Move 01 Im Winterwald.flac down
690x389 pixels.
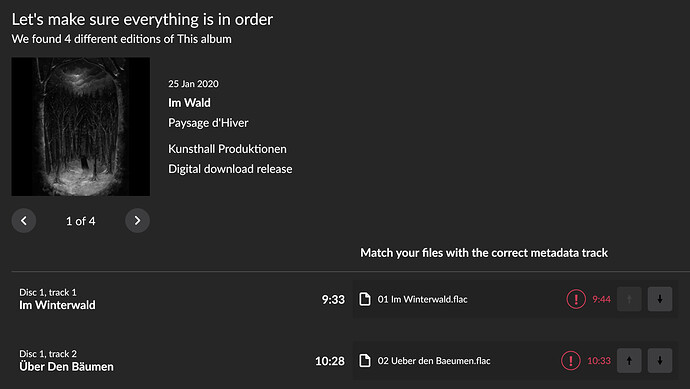(660, 299)
